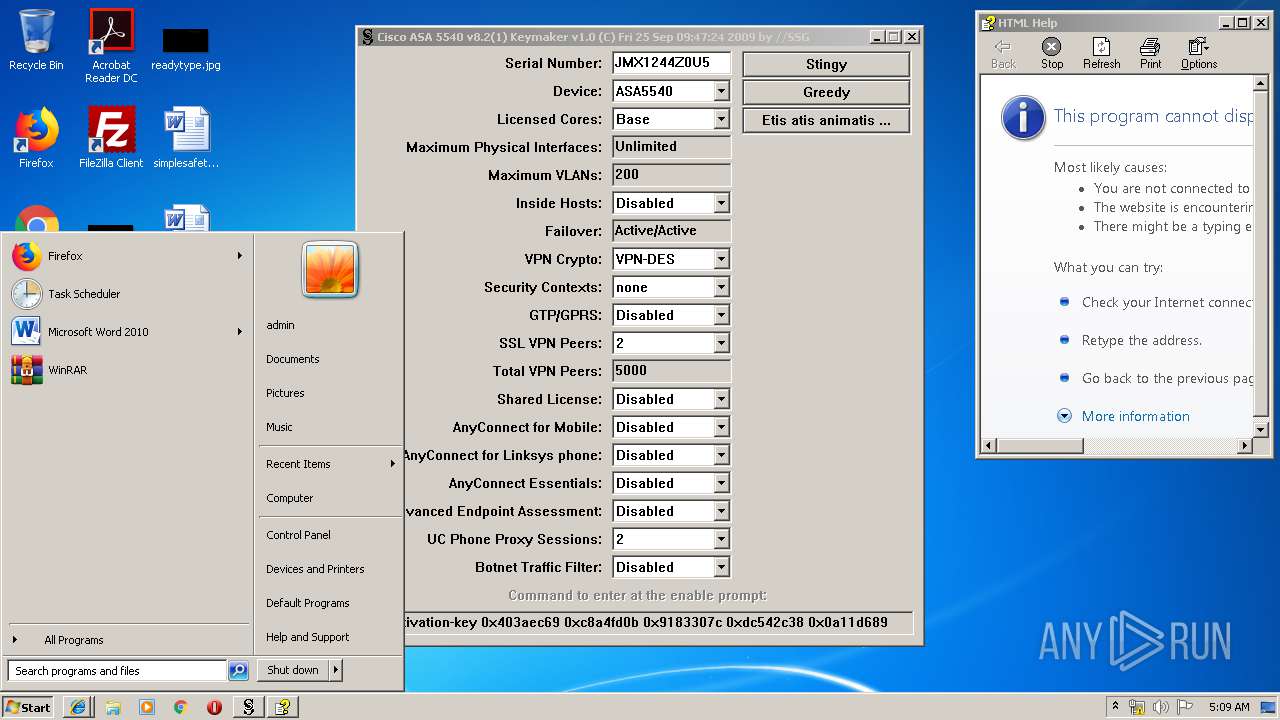Open FileZilla Client desktop shortcut
Image resolution: width=1280 pixels, height=720 pixels.
tap(111, 138)
